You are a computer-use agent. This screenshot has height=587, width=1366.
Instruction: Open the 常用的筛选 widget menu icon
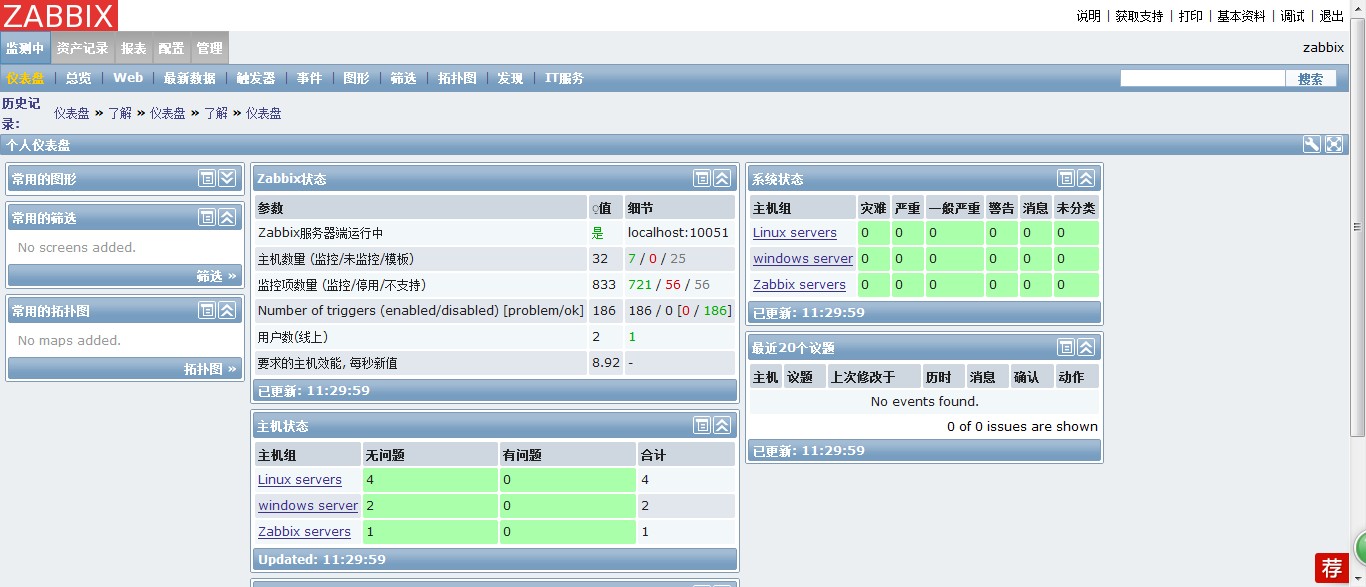point(207,217)
